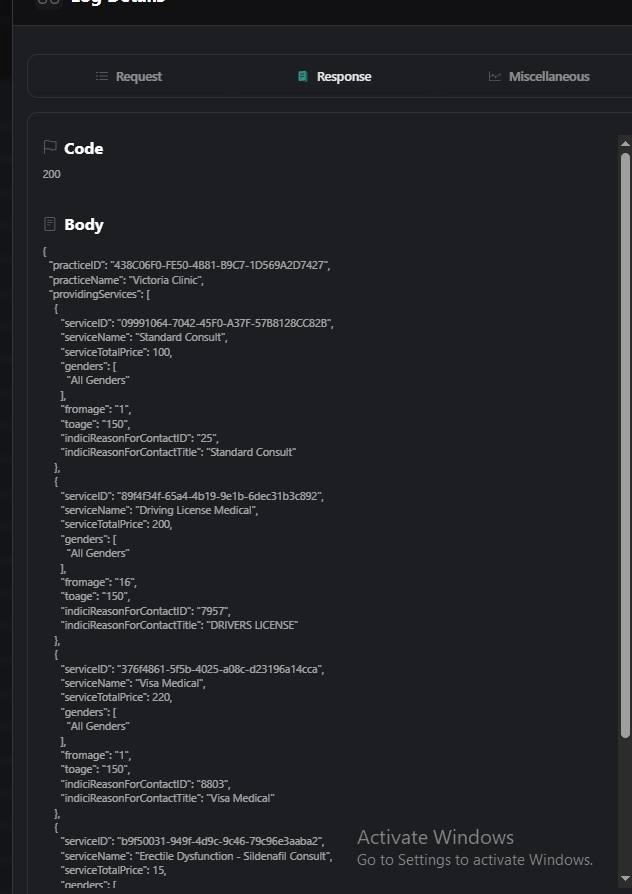Open the Miscellaneous tab

(x=548, y=76)
